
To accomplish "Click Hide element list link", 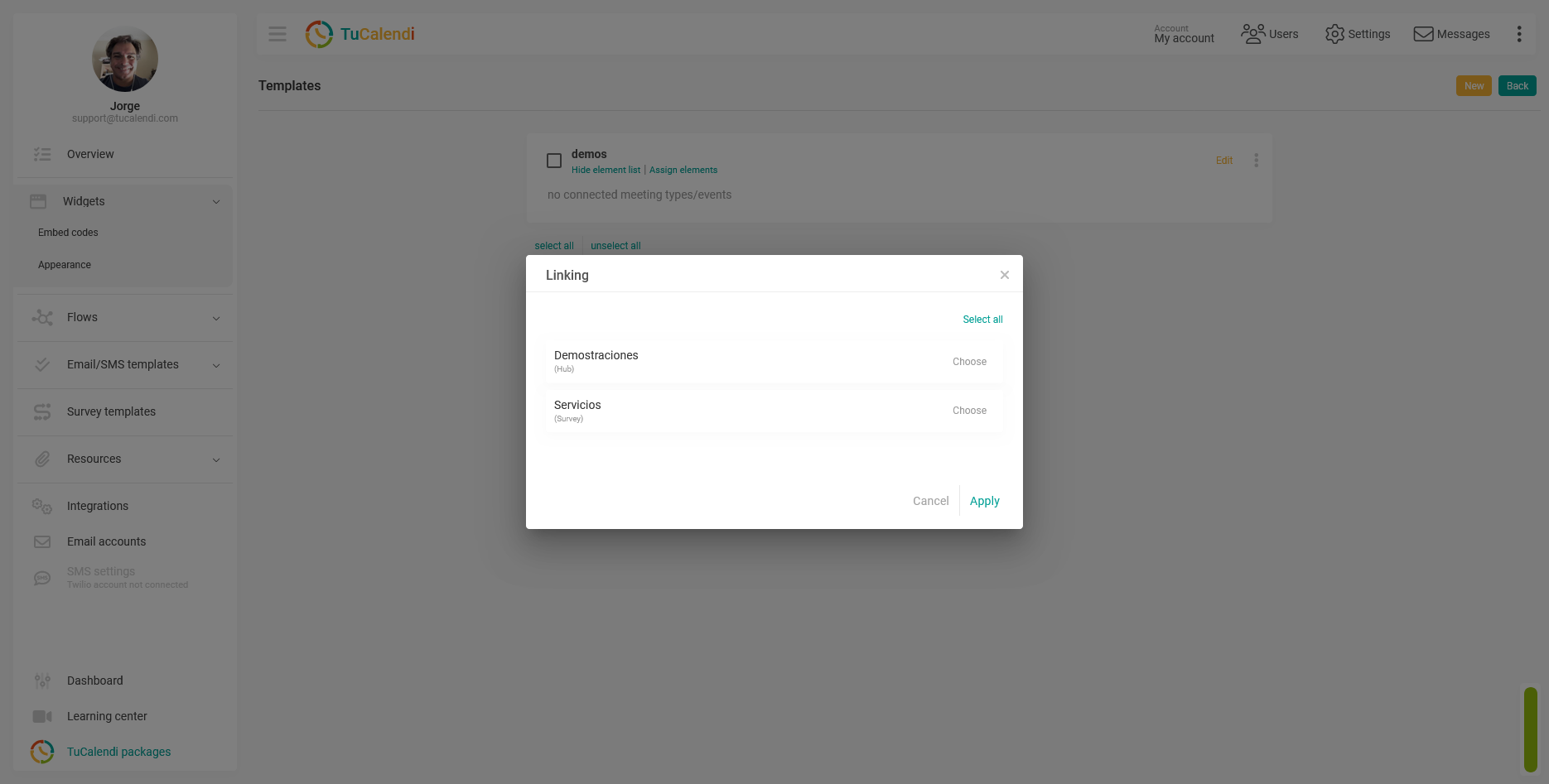I will 606,170.
